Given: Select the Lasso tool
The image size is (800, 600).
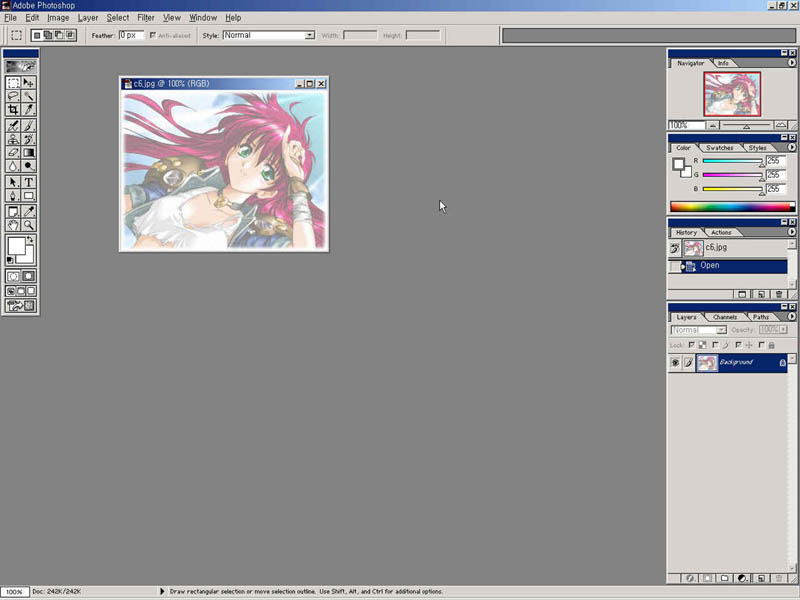Looking at the screenshot, I should pyautogui.click(x=13, y=96).
